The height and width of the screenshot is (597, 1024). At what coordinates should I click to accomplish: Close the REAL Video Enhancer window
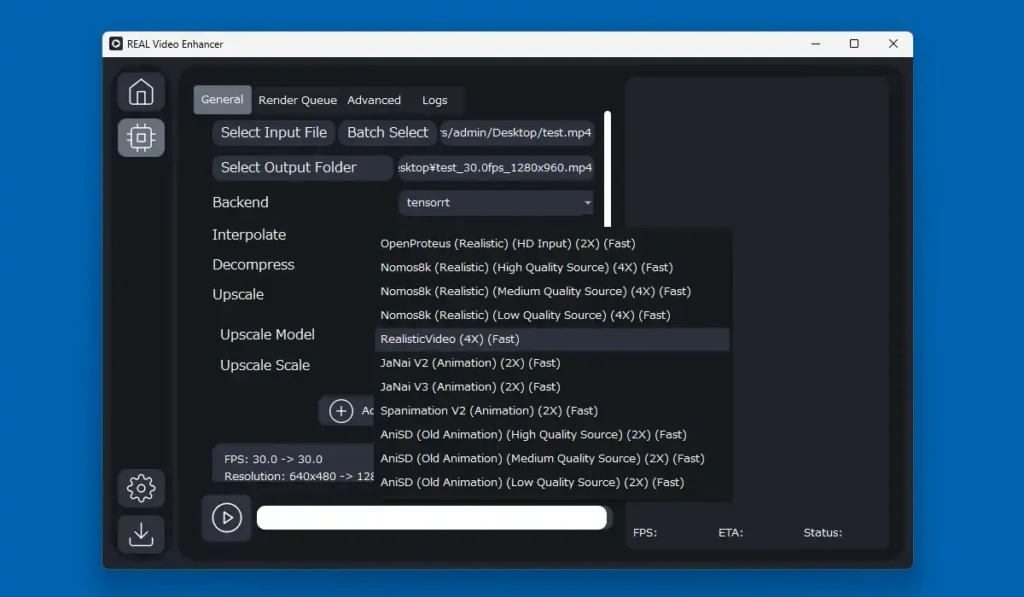[893, 44]
